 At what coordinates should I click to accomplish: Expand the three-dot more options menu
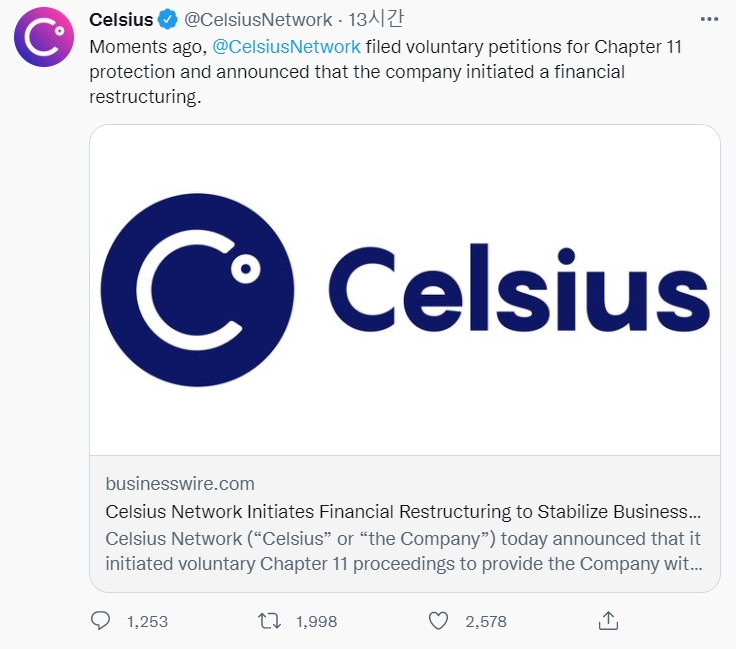(708, 20)
